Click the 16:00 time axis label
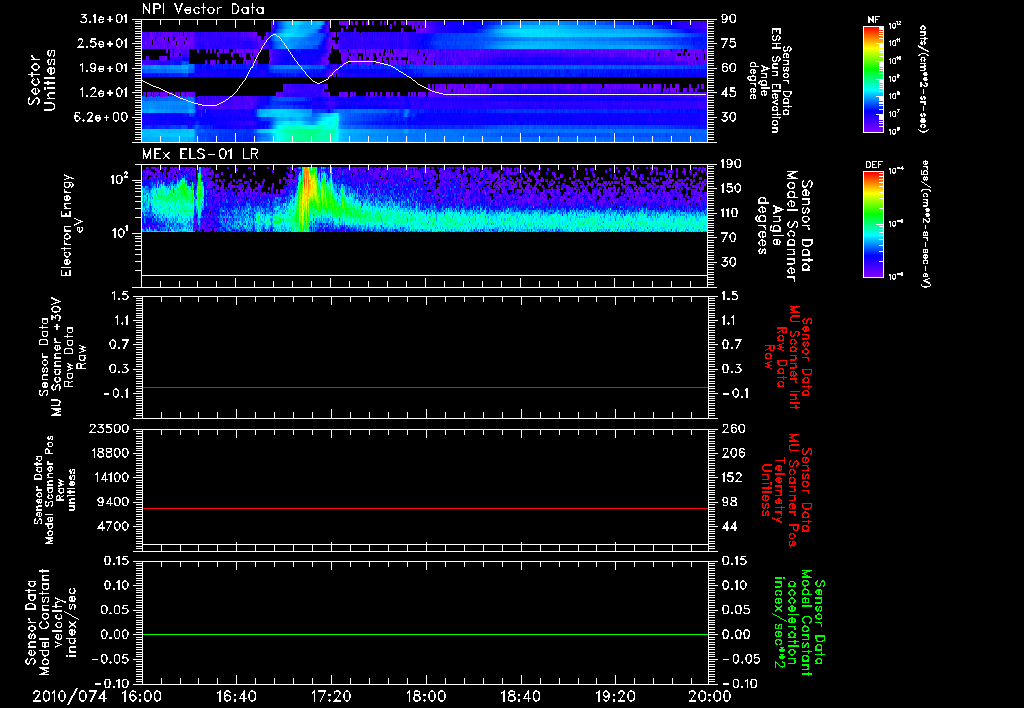 [142, 696]
